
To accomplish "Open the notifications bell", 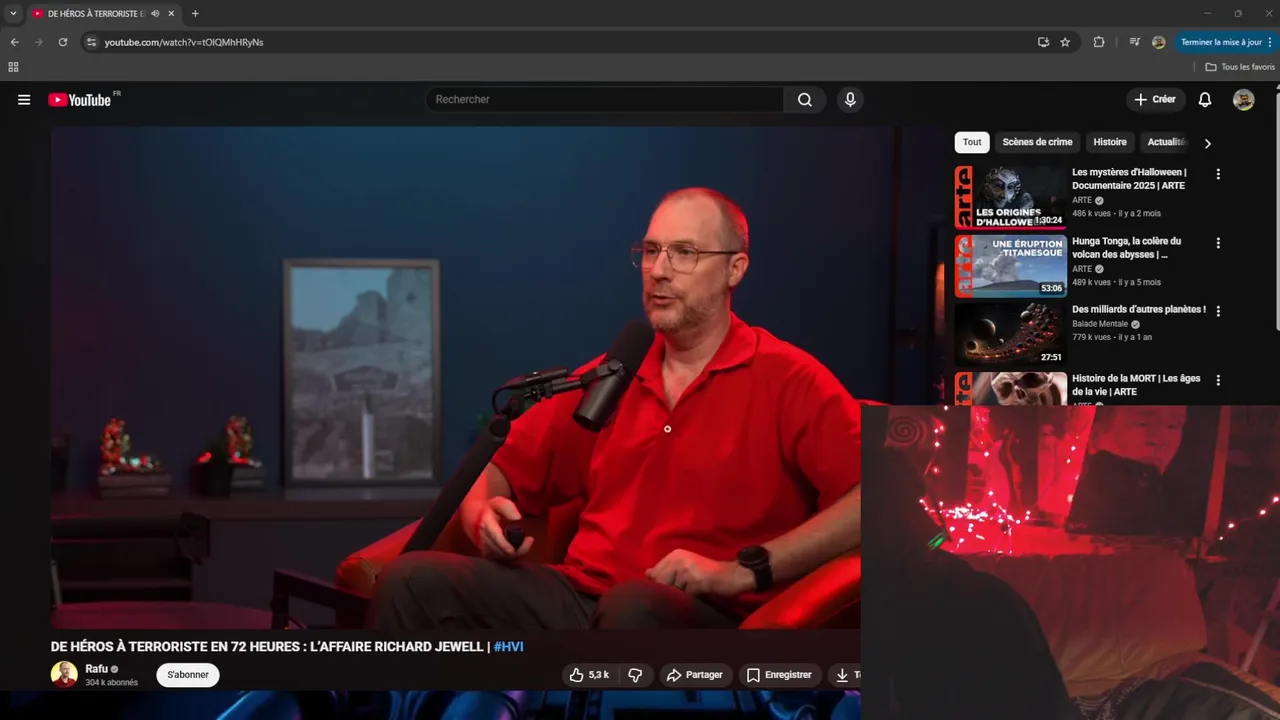I will 1205,100.
